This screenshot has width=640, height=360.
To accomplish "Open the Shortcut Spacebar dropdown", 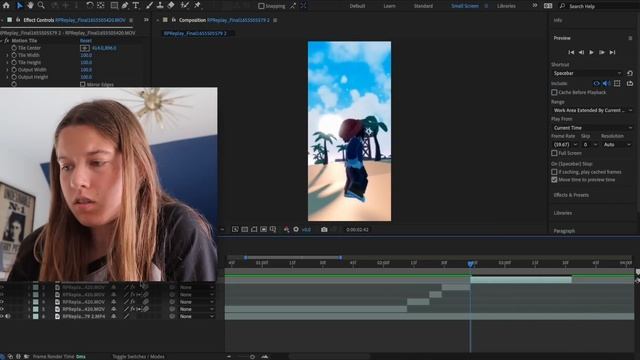I will [587, 73].
